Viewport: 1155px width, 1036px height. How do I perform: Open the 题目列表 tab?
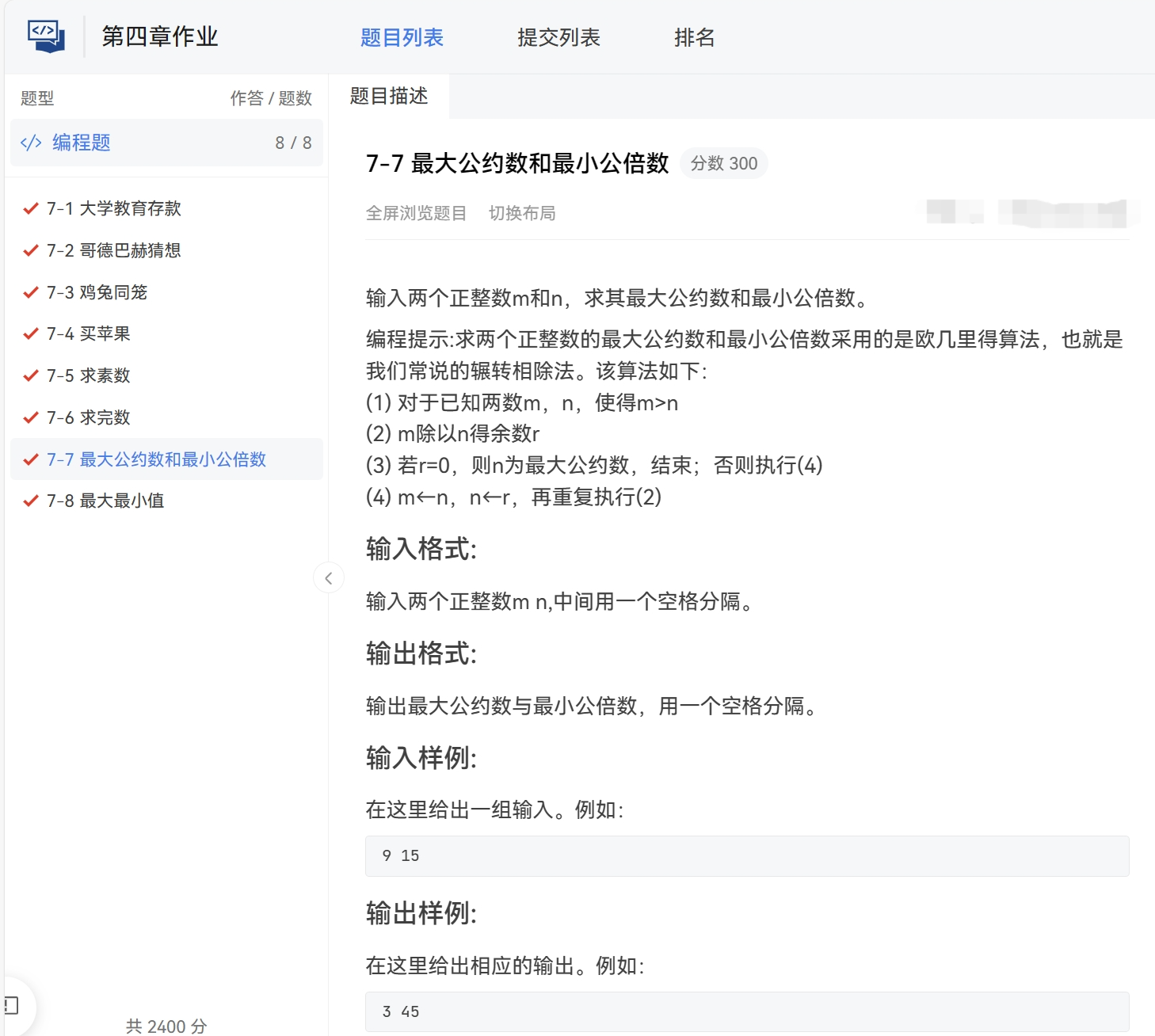point(402,37)
